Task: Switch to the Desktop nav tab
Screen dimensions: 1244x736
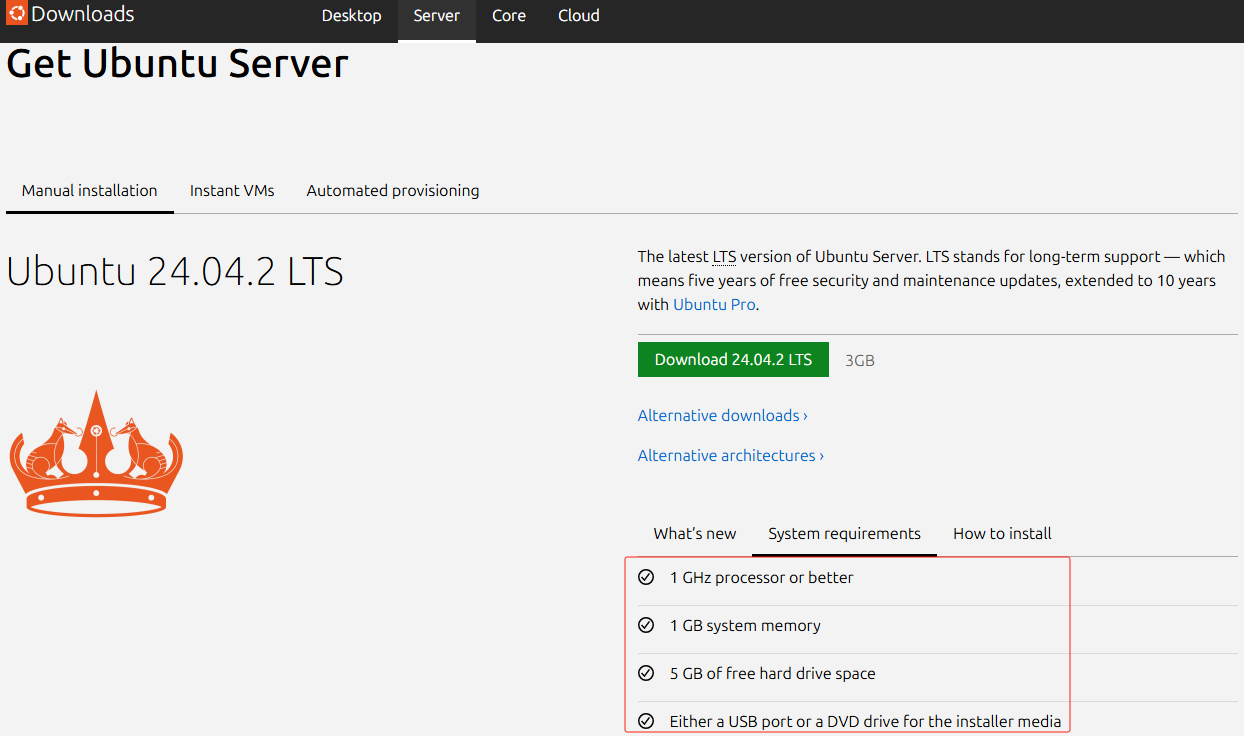Action: [x=352, y=16]
